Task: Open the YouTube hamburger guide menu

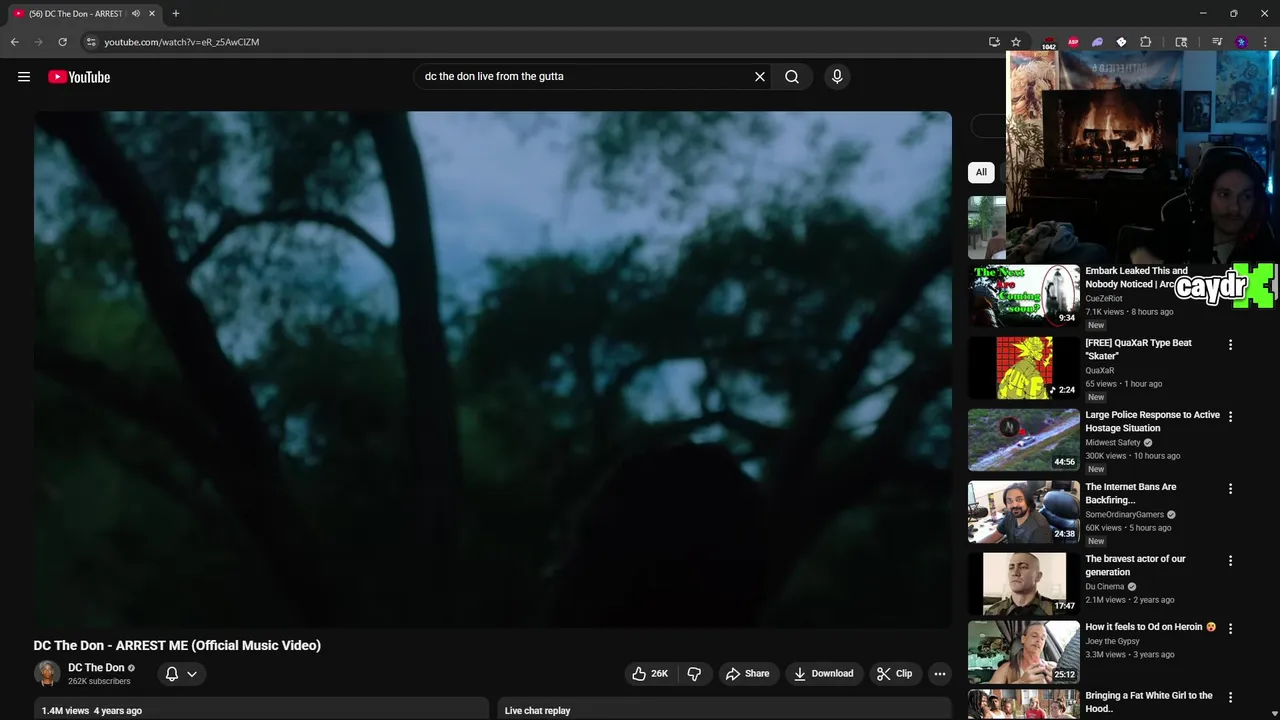Action: [x=24, y=77]
